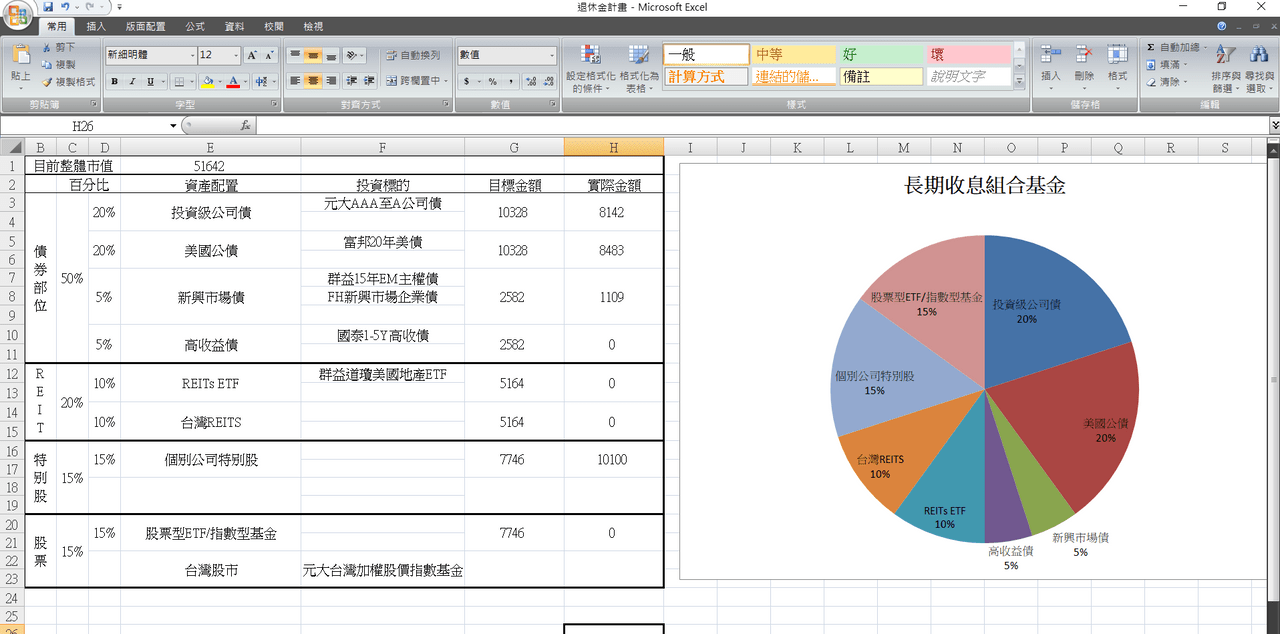
Task: Apply the 計算方式 cell style
Action: pos(706,76)
